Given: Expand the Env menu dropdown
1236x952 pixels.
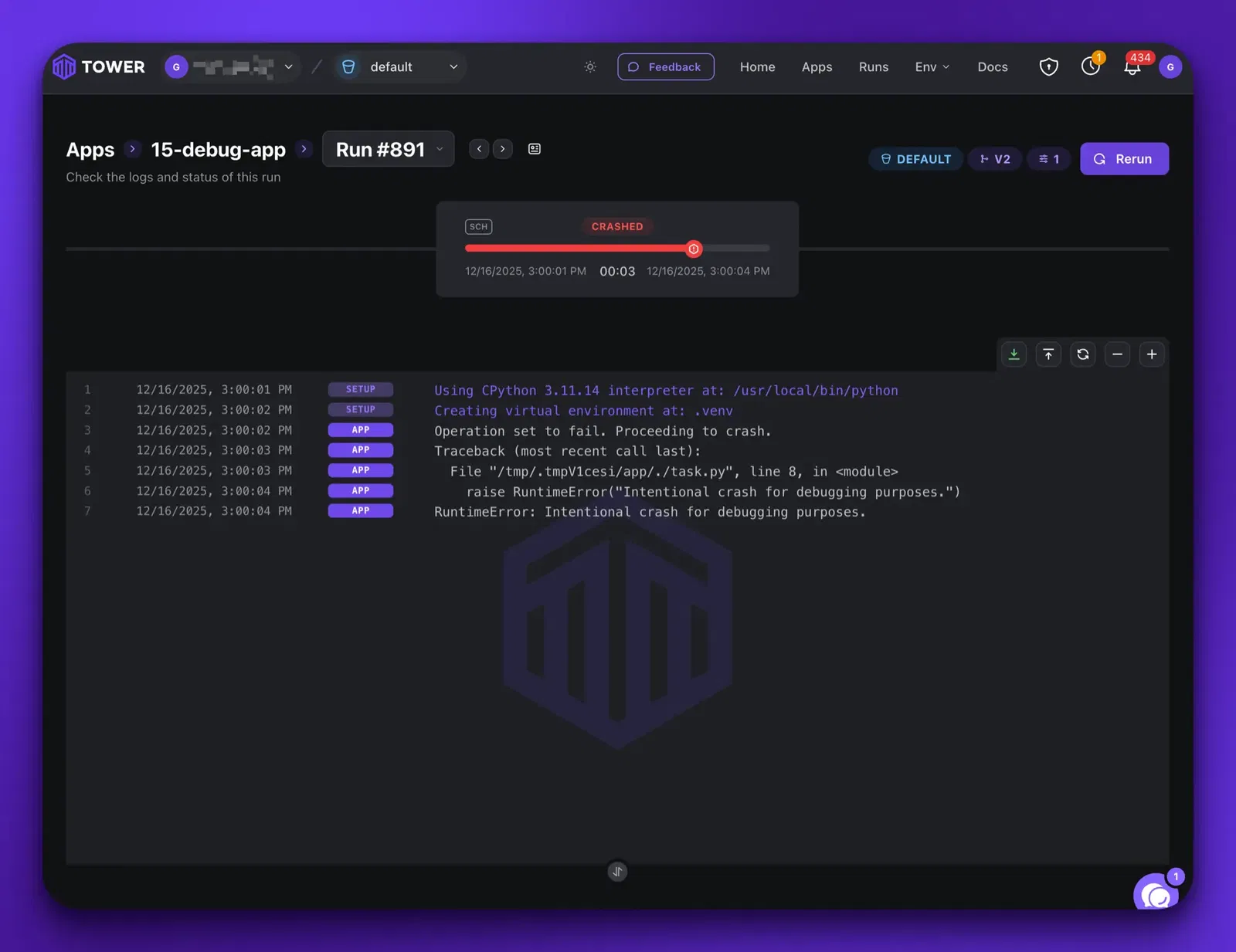Looking at the screenshot, I should (x=932, y=67).
